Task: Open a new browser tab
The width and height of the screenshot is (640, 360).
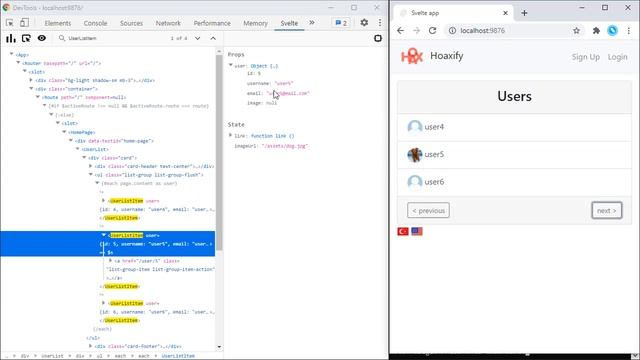Action: point(524,13)
